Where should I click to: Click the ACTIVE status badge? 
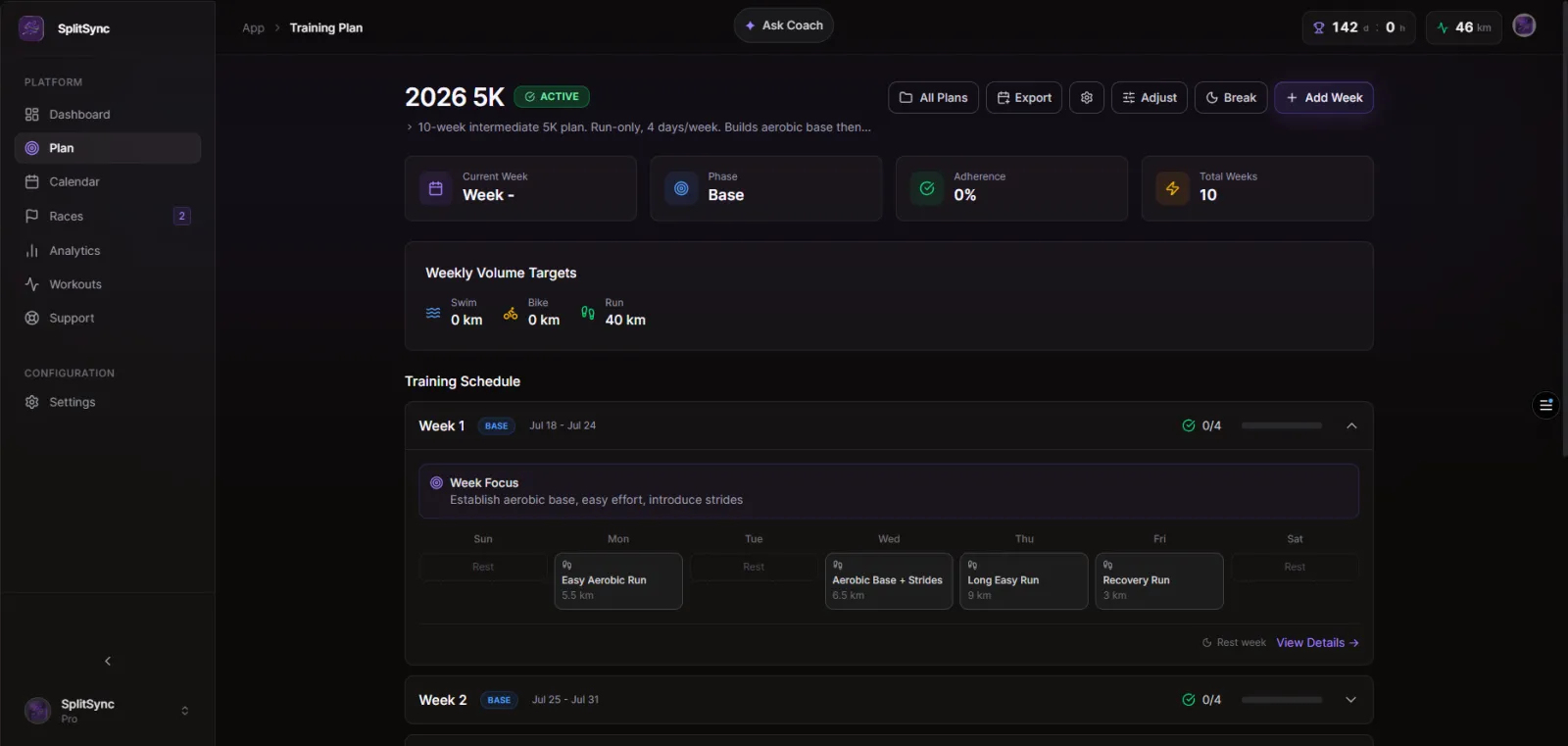552,97
